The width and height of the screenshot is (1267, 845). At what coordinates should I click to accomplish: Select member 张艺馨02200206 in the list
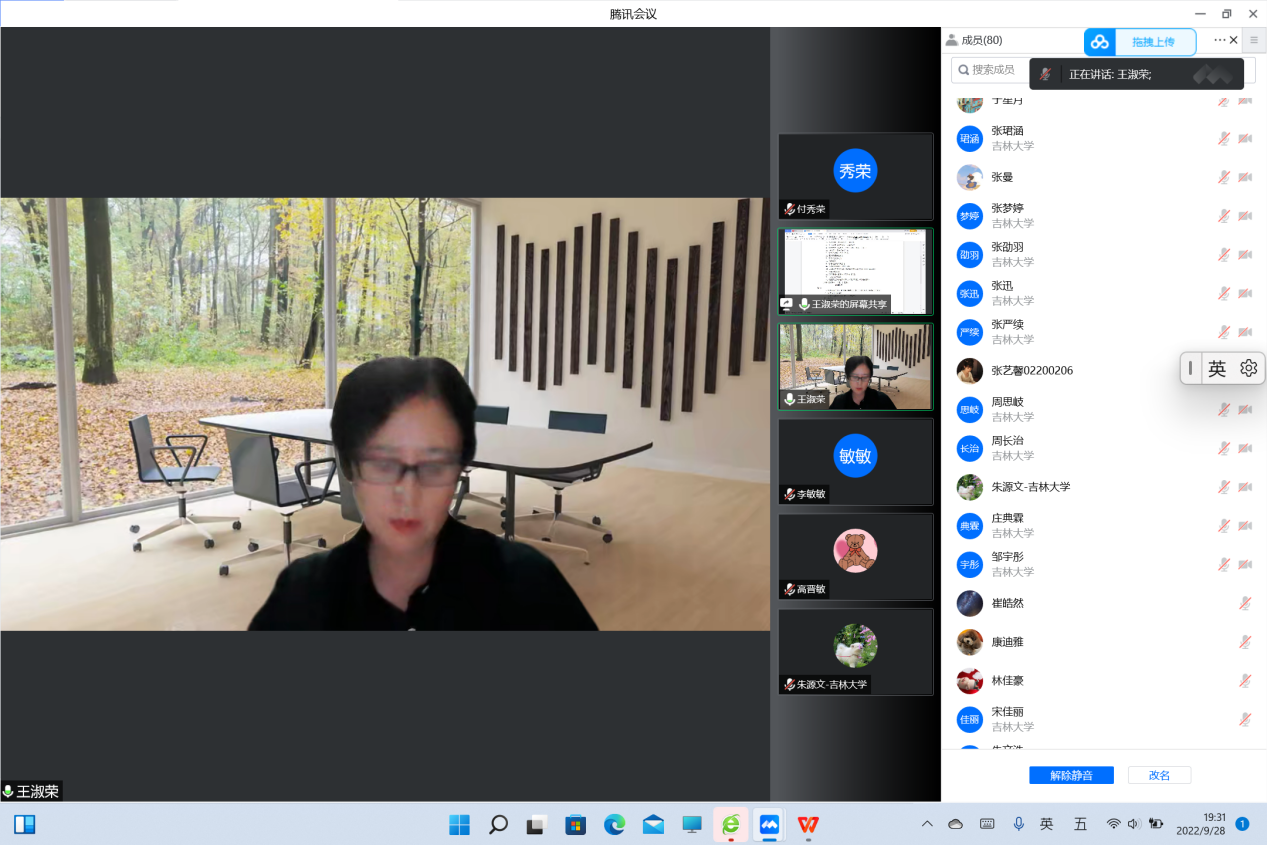click(1031, 370)
